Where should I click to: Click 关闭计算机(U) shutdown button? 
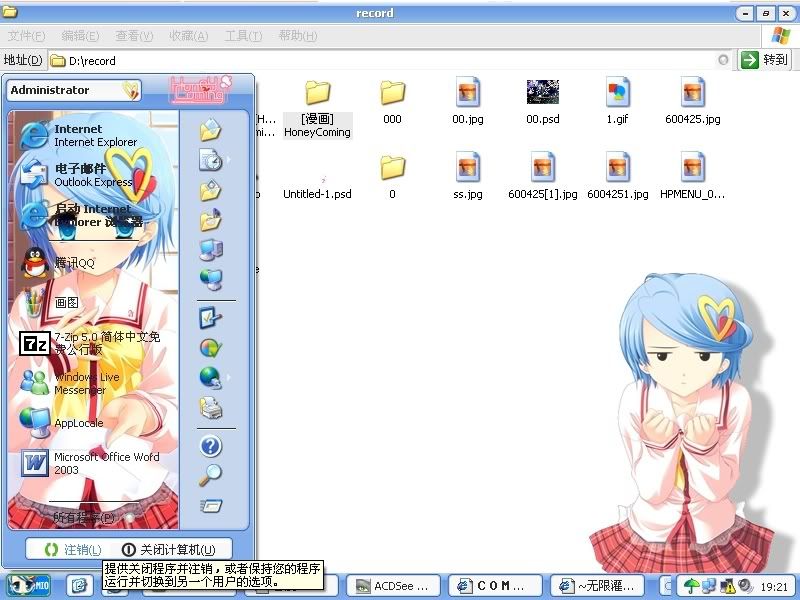pyautogui.click(x=168, y=550)
